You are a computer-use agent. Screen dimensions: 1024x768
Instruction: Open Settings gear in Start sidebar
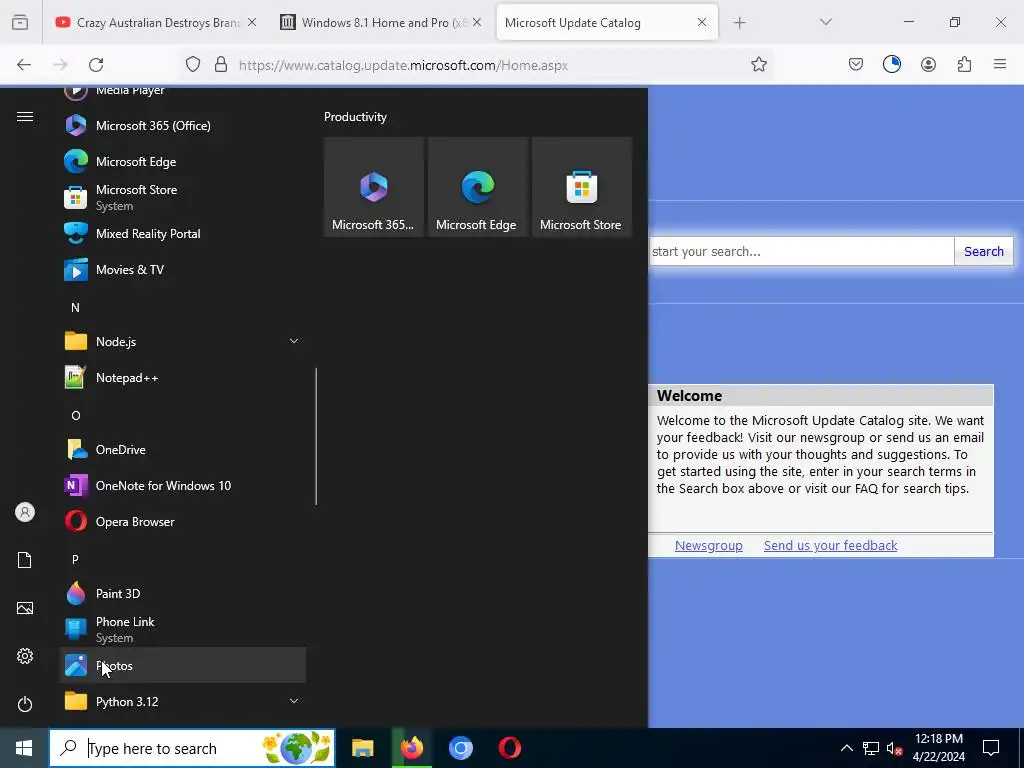pyautogui.click(x=25, y=656)
